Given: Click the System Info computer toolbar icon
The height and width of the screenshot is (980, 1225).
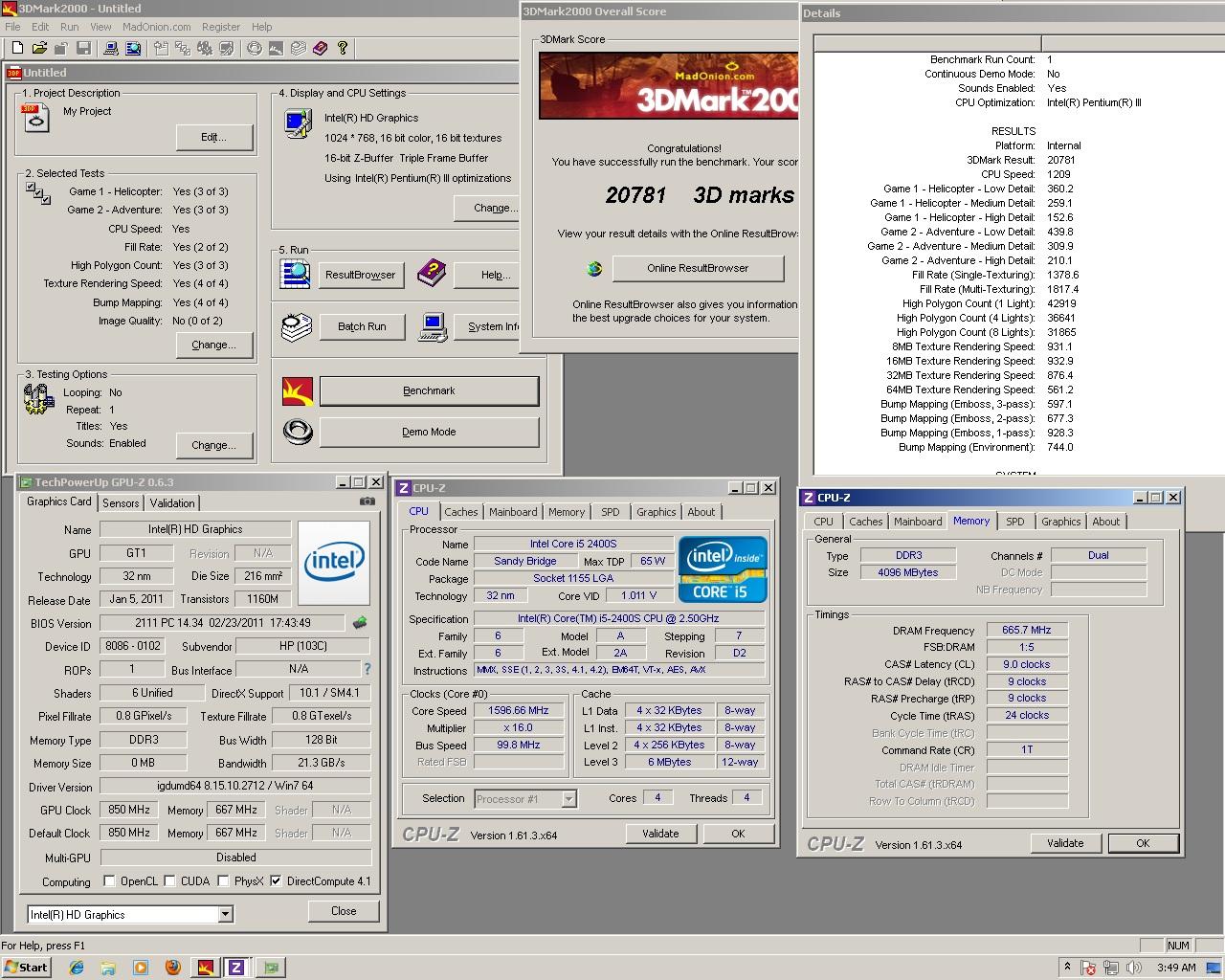Looking at the screenshot, I should pyautogui.click(x=111, y=48).
